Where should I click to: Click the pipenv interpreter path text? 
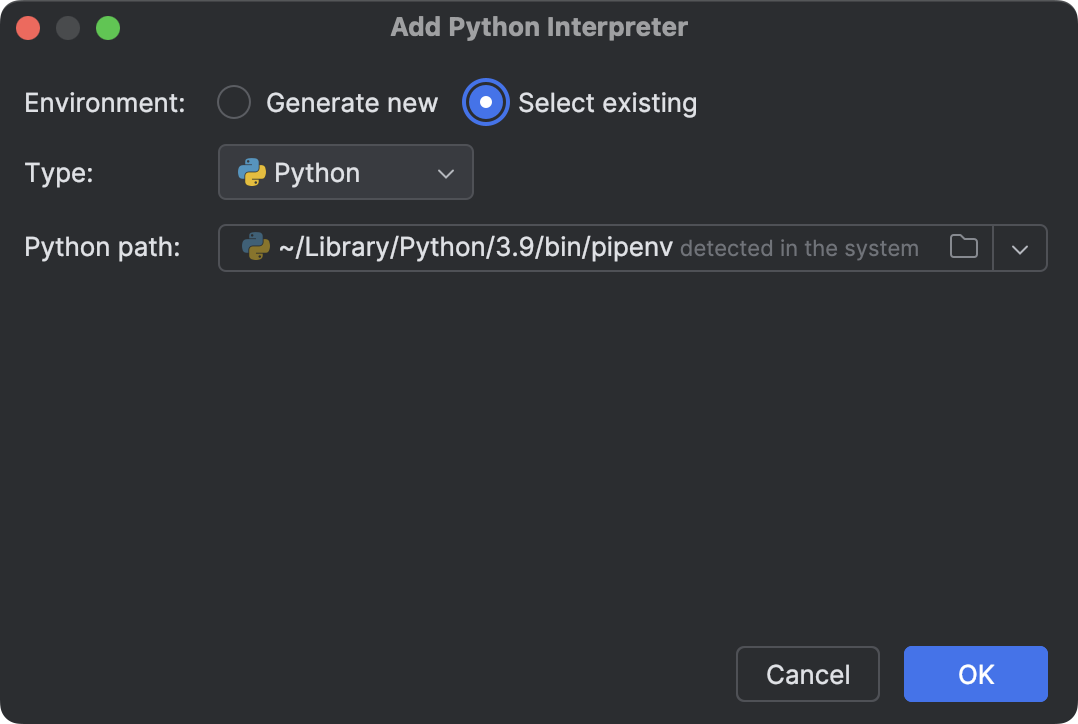tap(476, 248)
